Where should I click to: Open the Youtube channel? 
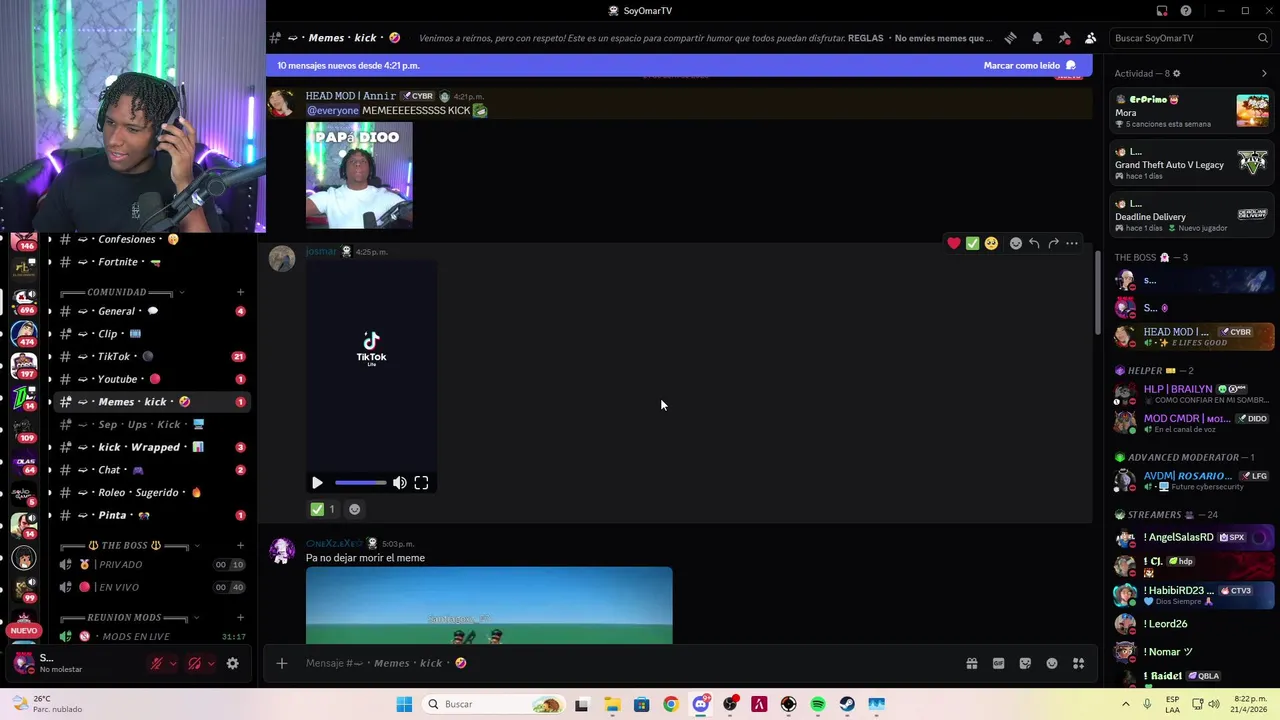(x=150, y=379)
